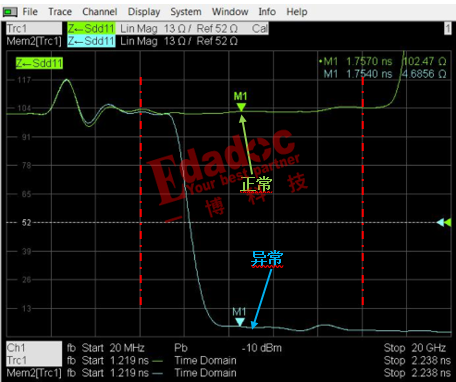The height and width of the screenshot is (382, 456).
Task: Open the Window menu
Action: (x=230, y=12)
